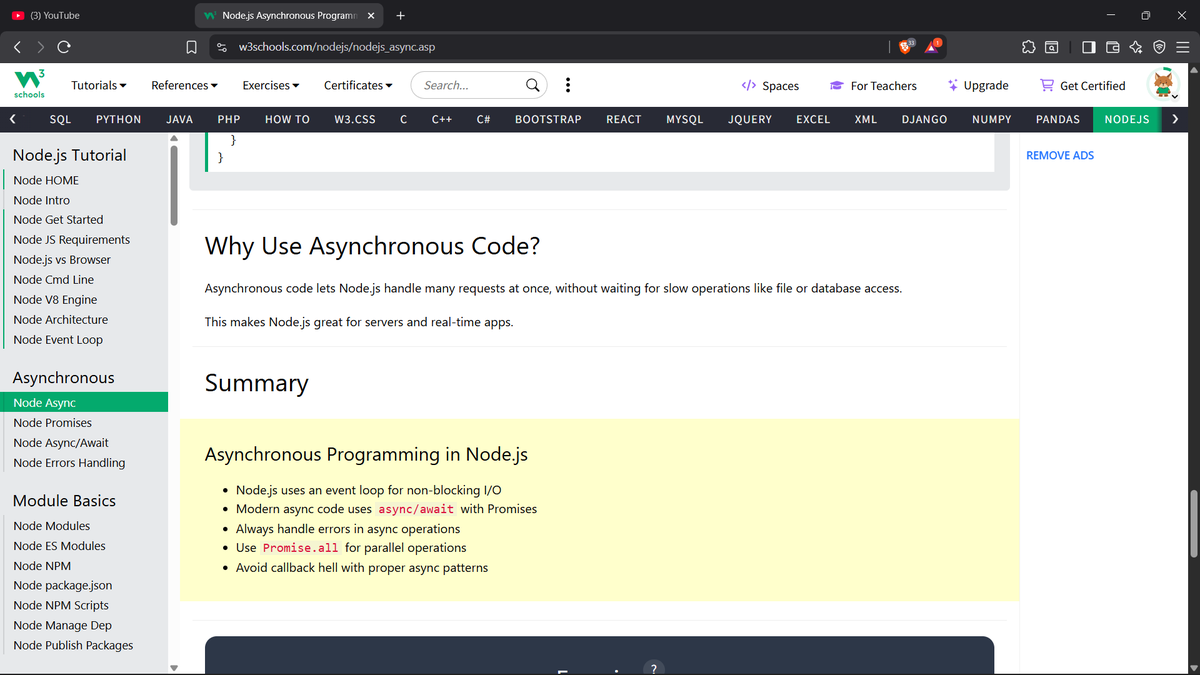Click the up arrow on sidebar scrollbar

coord(174,139)
